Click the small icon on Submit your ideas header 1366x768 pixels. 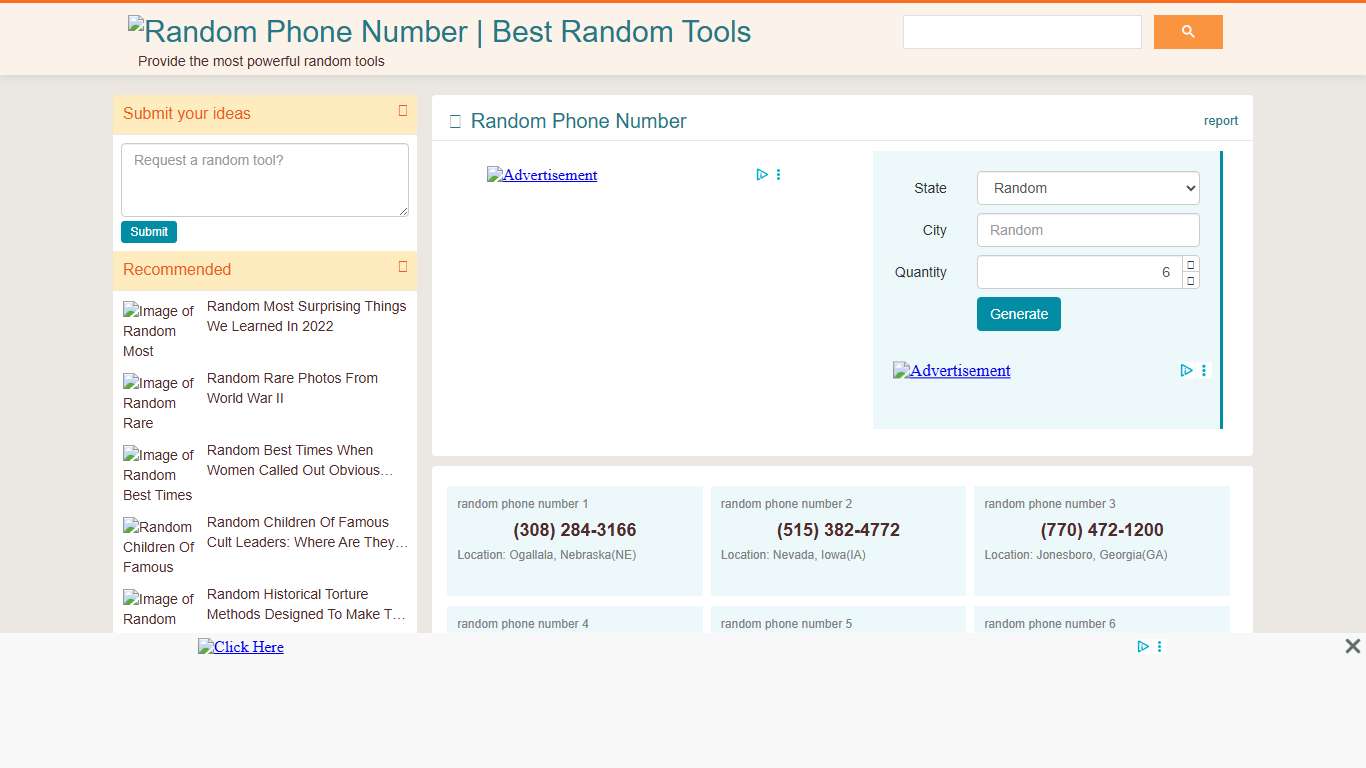pyautogui.click(x=403, y=111)
